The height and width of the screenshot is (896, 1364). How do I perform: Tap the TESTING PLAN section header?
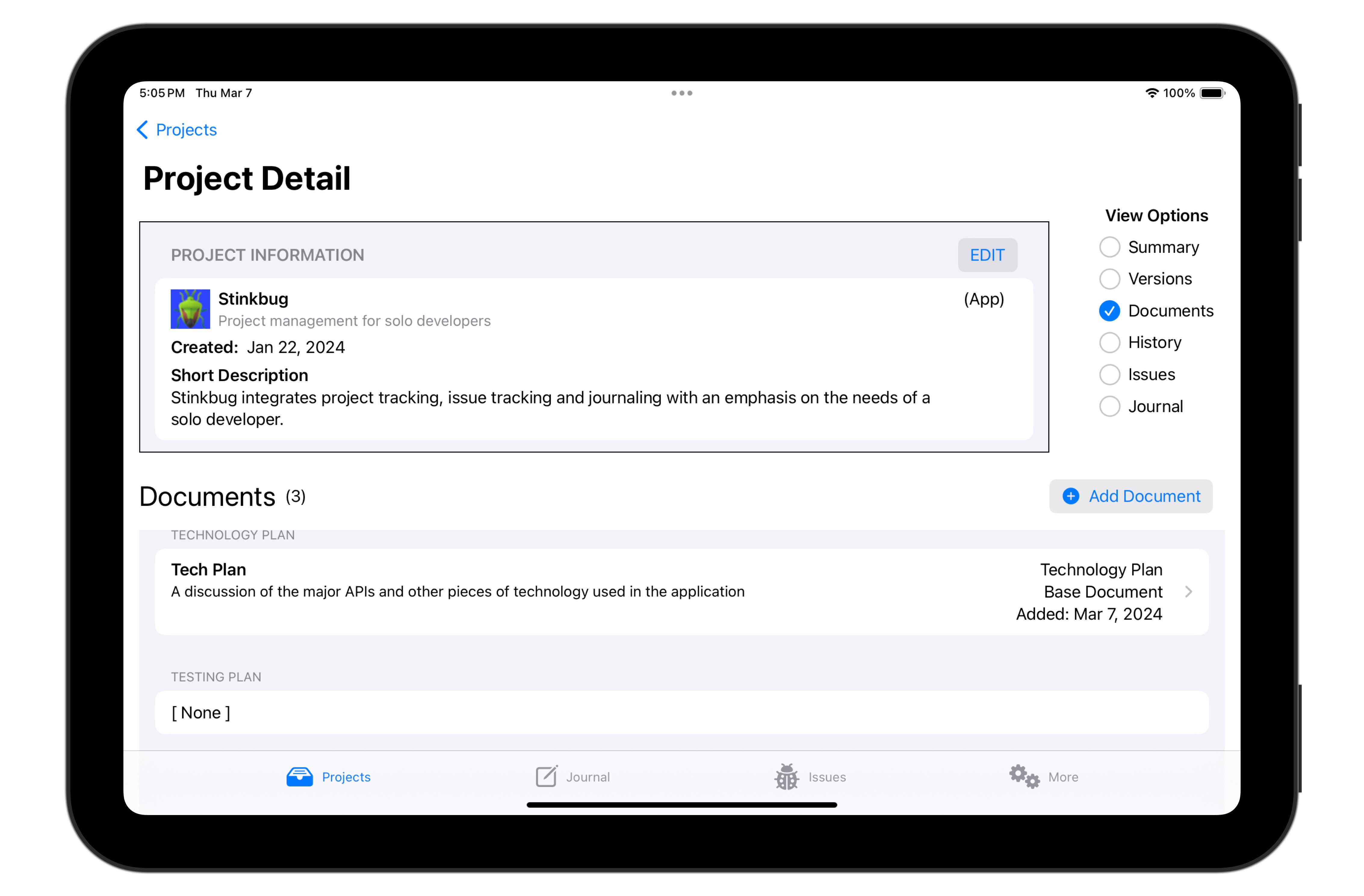(216, 677)
